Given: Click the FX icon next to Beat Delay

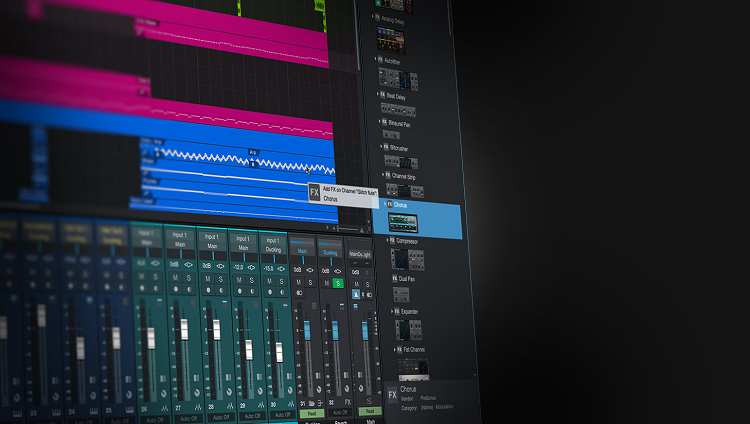Looking at the screenshot, I should [383, 95].
